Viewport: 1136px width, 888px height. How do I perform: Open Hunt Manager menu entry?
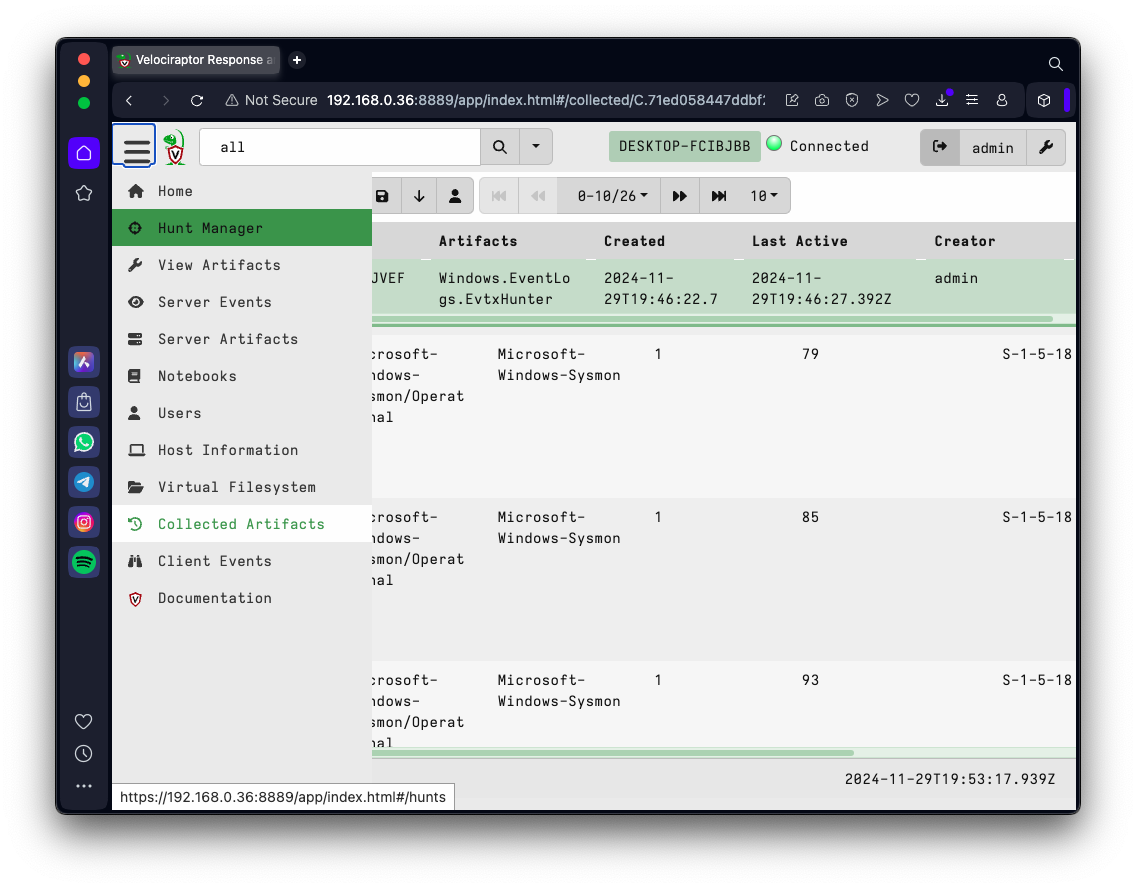[x=242, y=228]
